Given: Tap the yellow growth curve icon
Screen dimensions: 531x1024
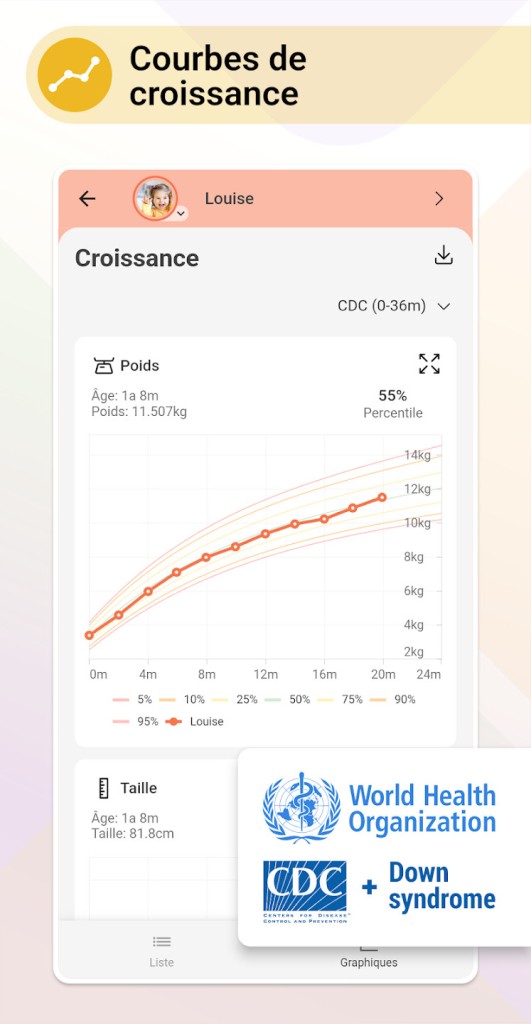Looking at the screenshot, I should pos(74,75).
